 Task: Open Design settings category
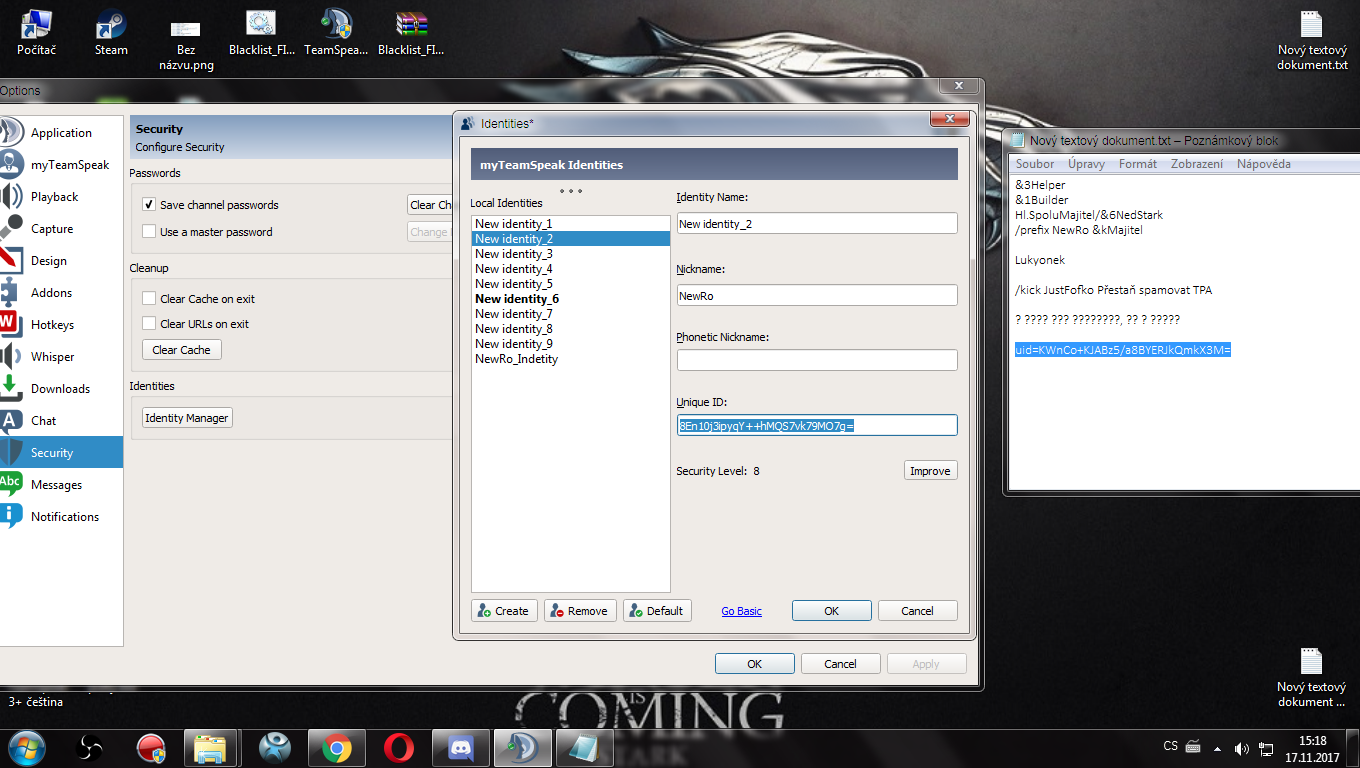[61, 261]
